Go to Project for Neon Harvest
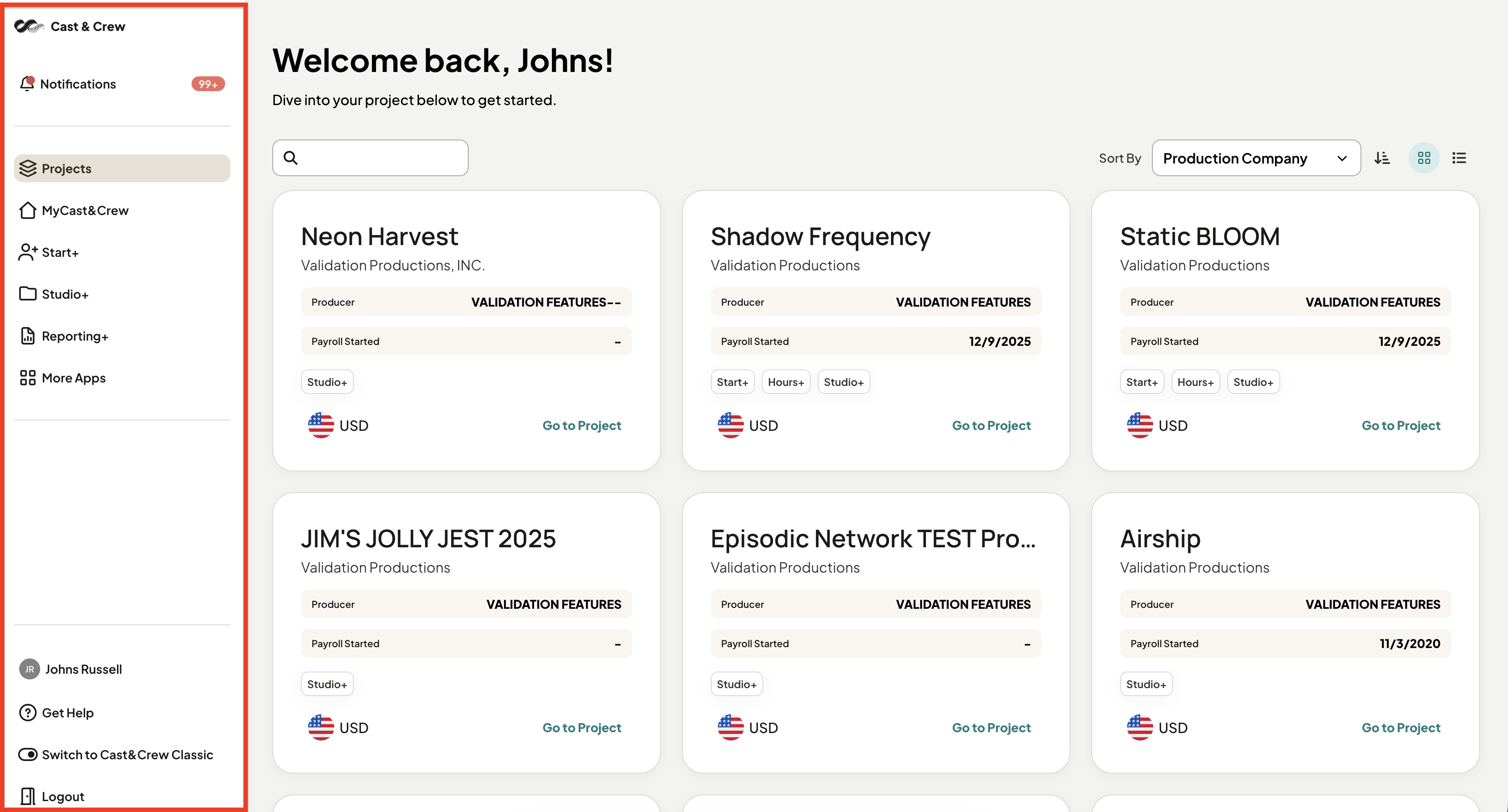Viewport: 1508px width, 812px height. pos(581,425)
